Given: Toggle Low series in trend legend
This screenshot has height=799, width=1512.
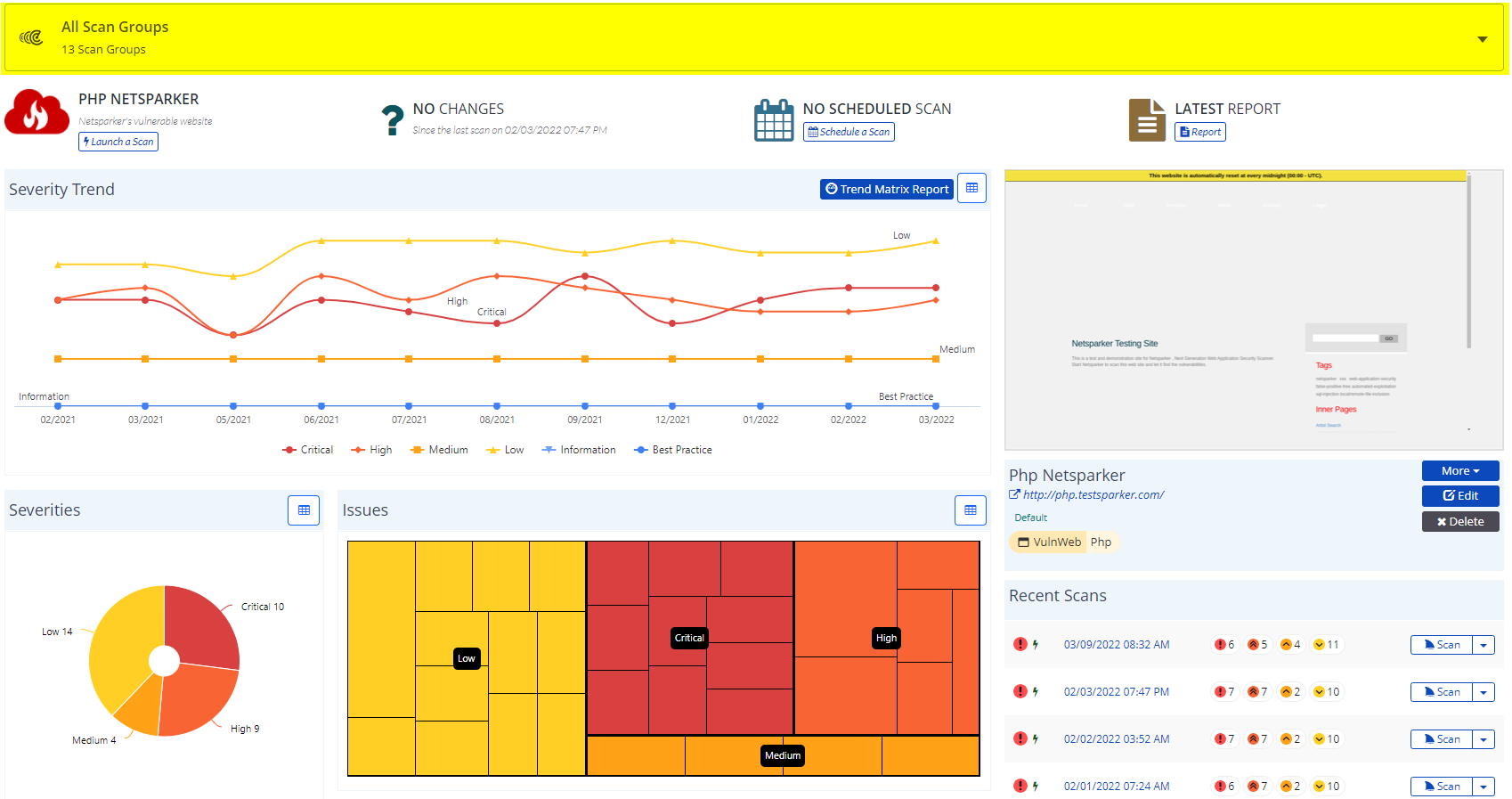Looking at the screenshot, I should click(505, 450).
